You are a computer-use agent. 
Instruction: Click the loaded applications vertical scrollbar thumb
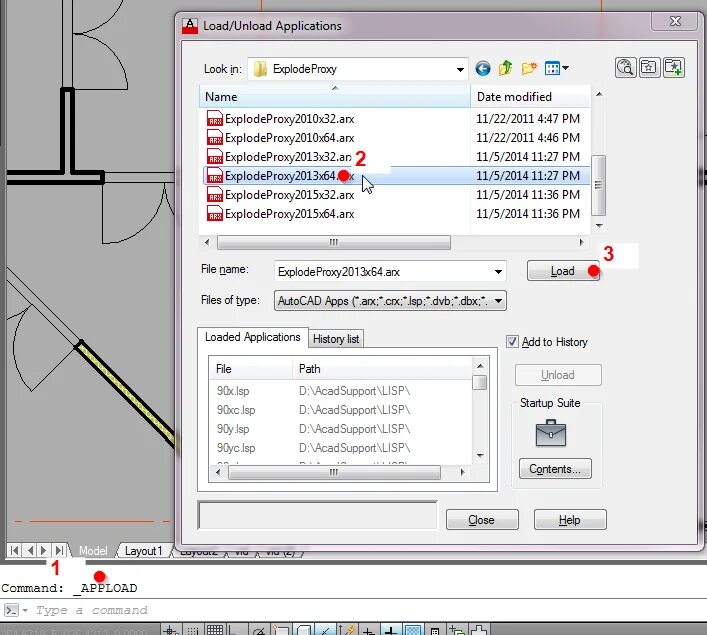pos(480,382)
